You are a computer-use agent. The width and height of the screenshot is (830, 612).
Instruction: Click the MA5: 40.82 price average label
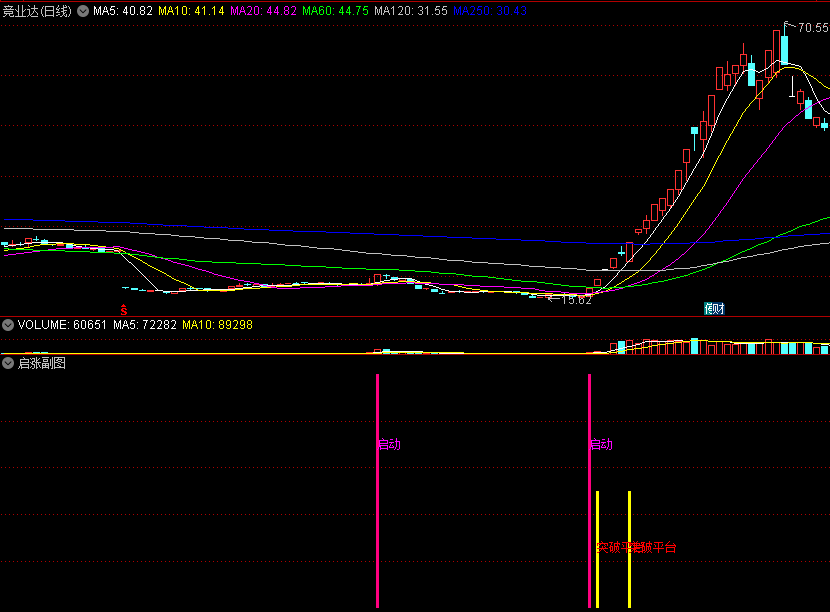pyautogui.click(x=123, y=11)
